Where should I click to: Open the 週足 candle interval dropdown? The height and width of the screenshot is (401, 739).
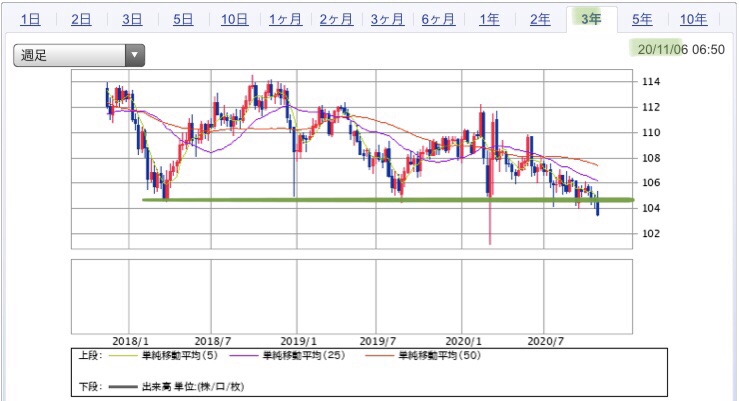(x=79, y=55)
